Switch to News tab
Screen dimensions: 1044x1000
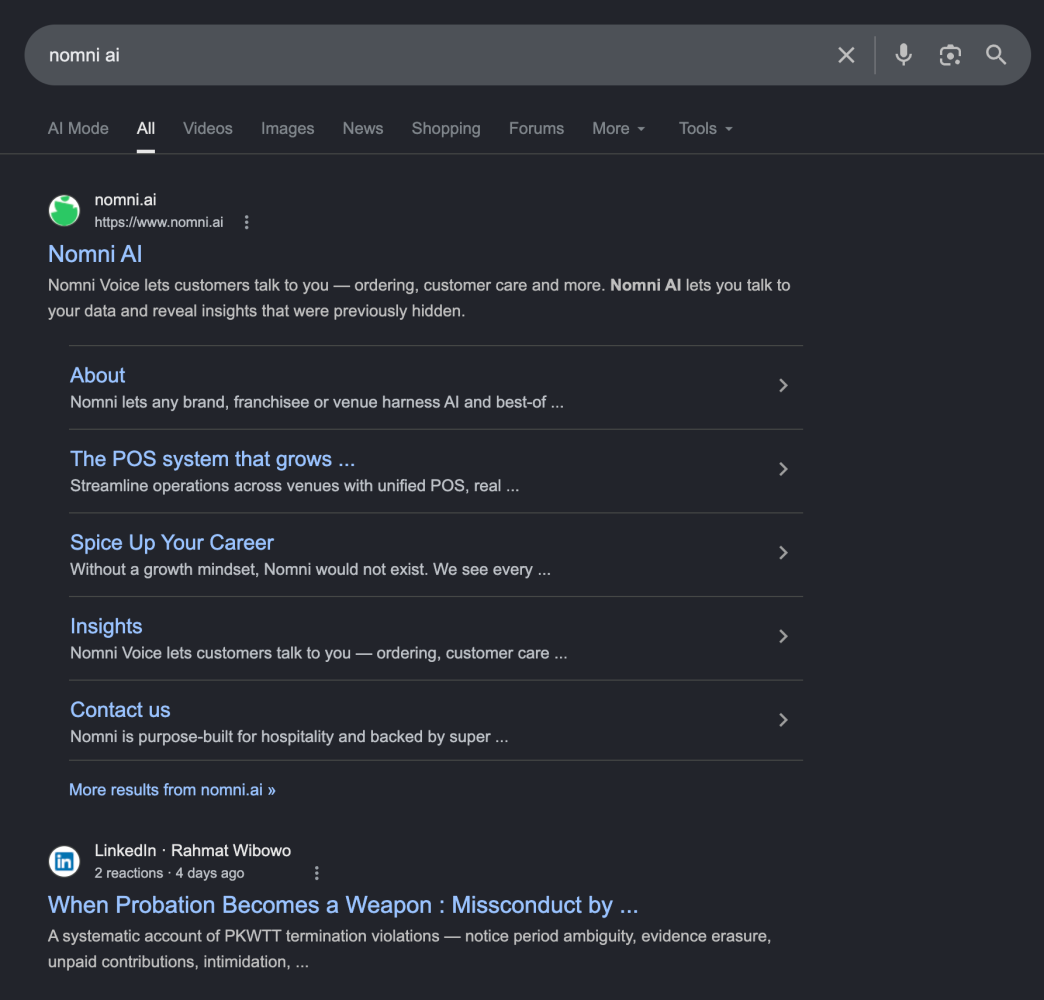click(x=363, y=128)
